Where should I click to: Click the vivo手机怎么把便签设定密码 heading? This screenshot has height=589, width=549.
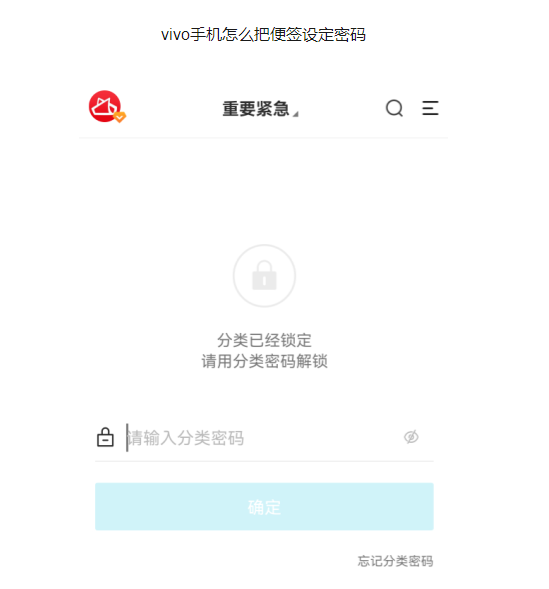263,35
